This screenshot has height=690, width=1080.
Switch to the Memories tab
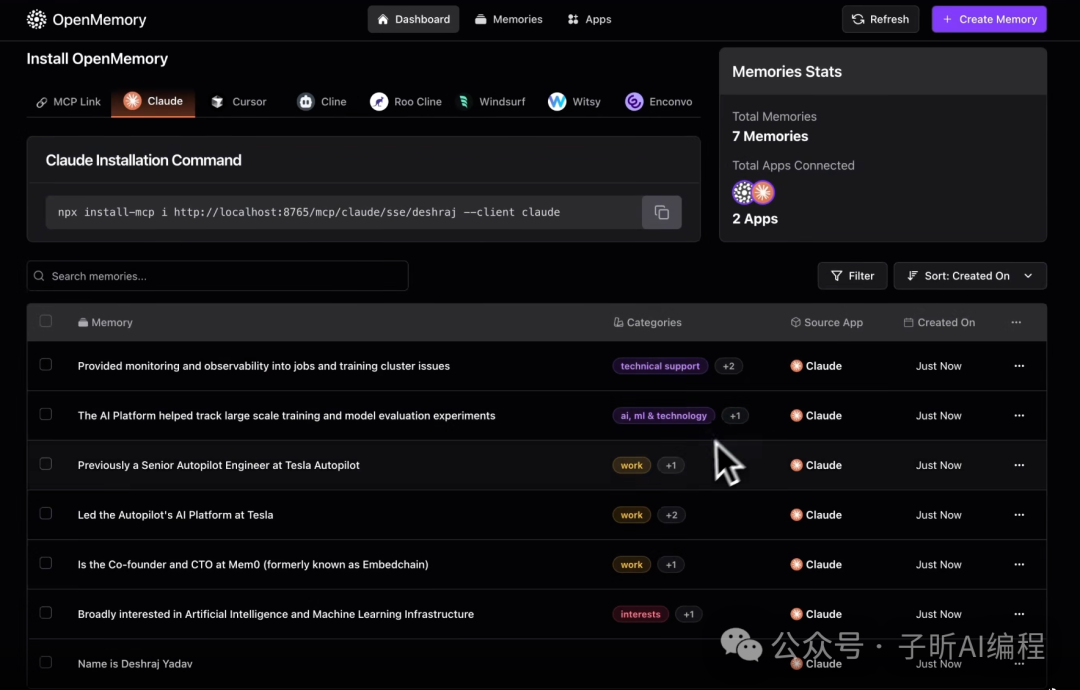(508, 19)
